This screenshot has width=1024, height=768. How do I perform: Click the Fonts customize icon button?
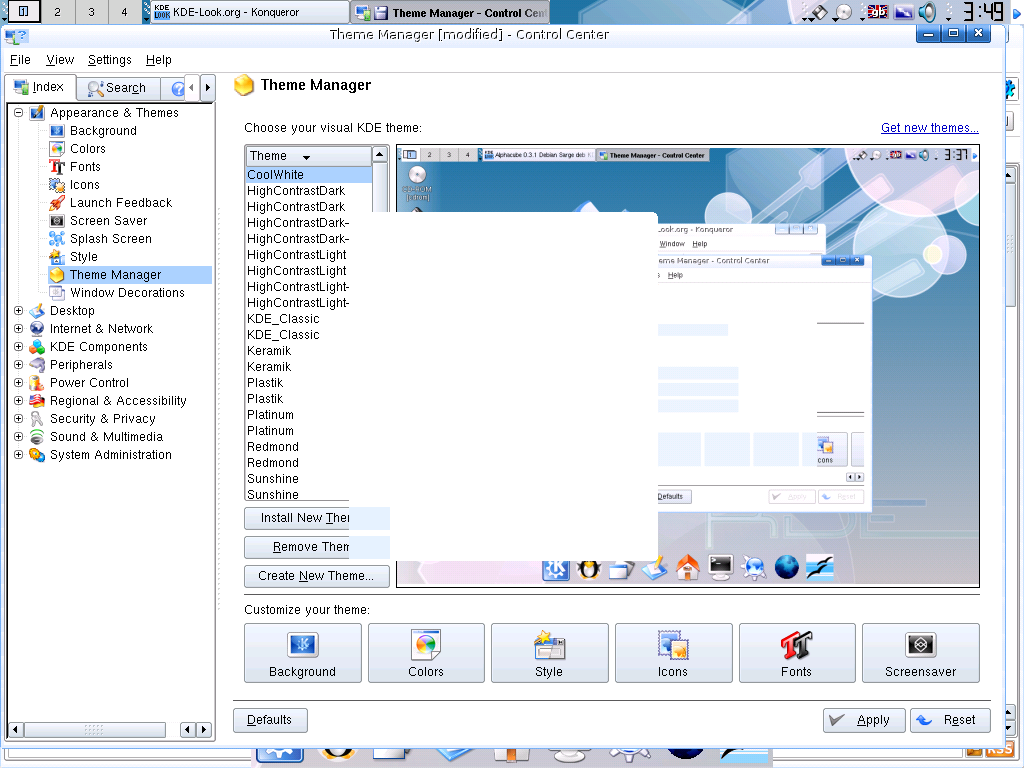tap(797, 653)
